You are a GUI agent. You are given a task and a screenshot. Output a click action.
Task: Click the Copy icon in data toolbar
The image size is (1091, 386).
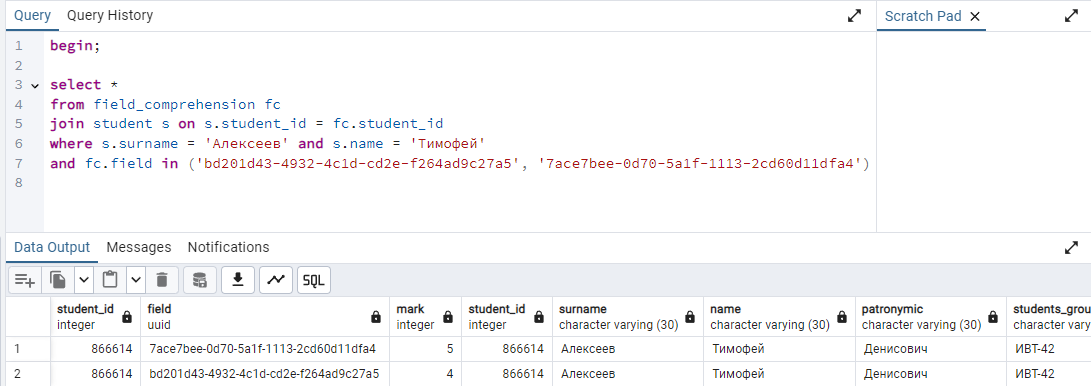click(58, 280)
